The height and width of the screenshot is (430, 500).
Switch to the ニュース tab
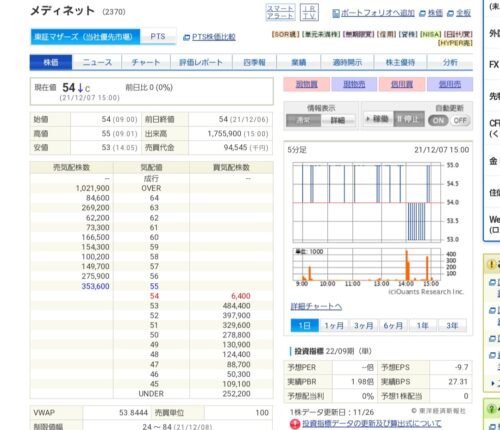(x=97, y=62)
